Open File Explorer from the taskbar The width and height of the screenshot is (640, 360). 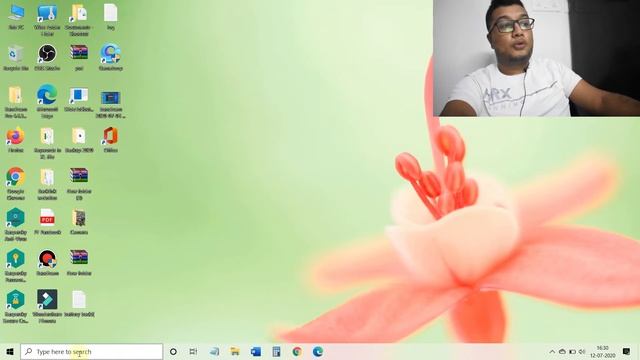point(235,351)
